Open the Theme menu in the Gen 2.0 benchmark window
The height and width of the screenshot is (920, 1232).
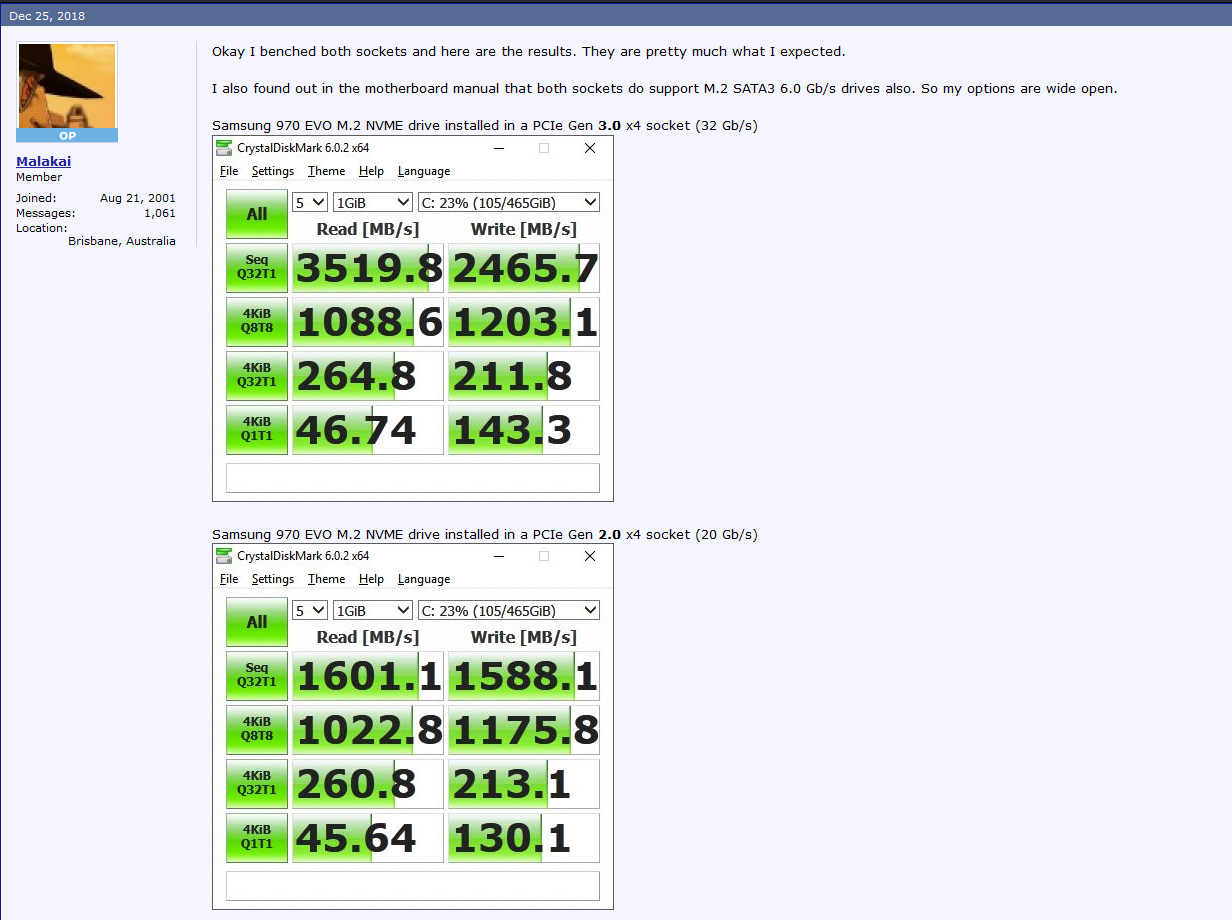(x=326, y=579)
